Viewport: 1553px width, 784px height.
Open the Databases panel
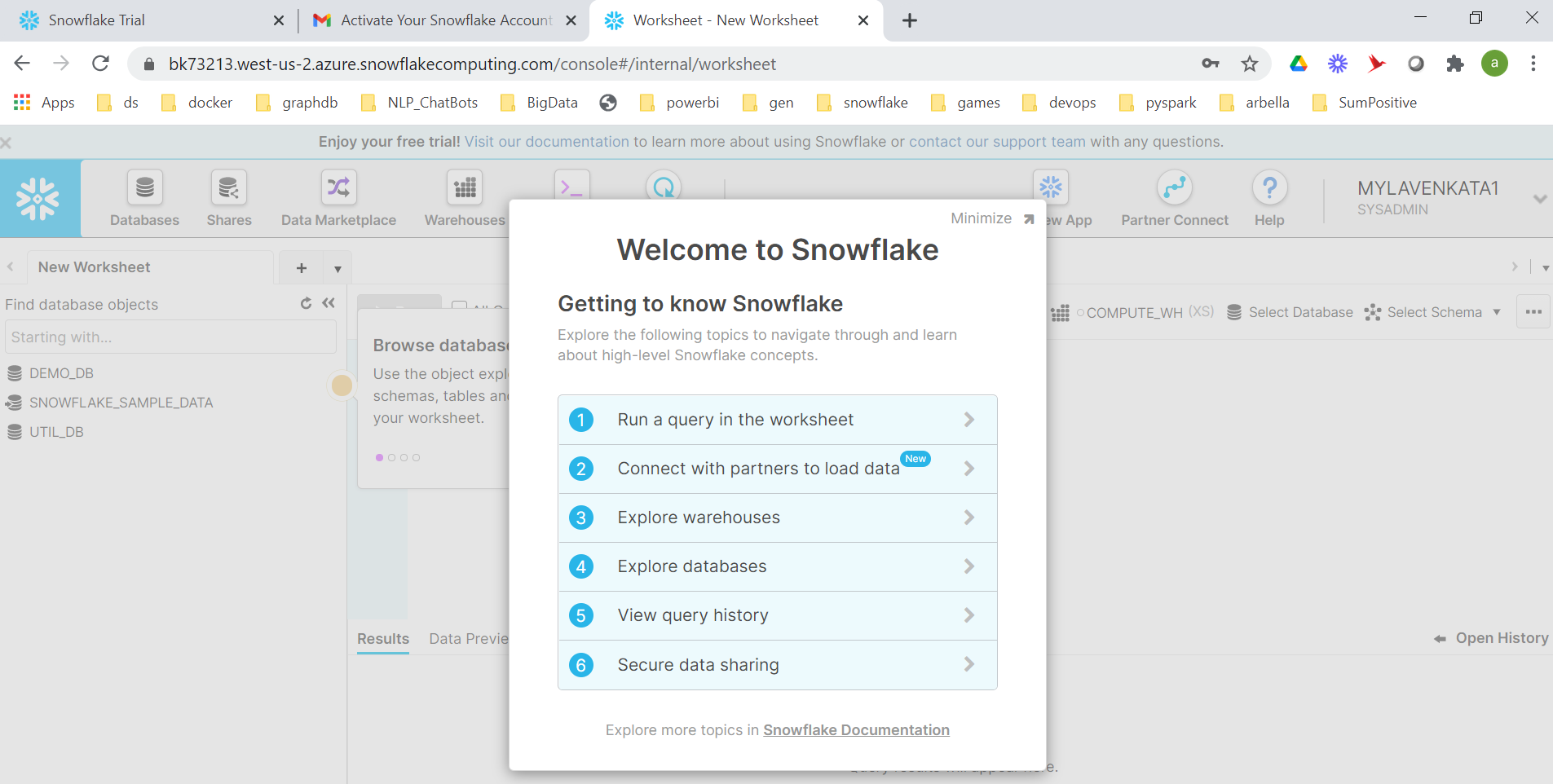(144, 198)
